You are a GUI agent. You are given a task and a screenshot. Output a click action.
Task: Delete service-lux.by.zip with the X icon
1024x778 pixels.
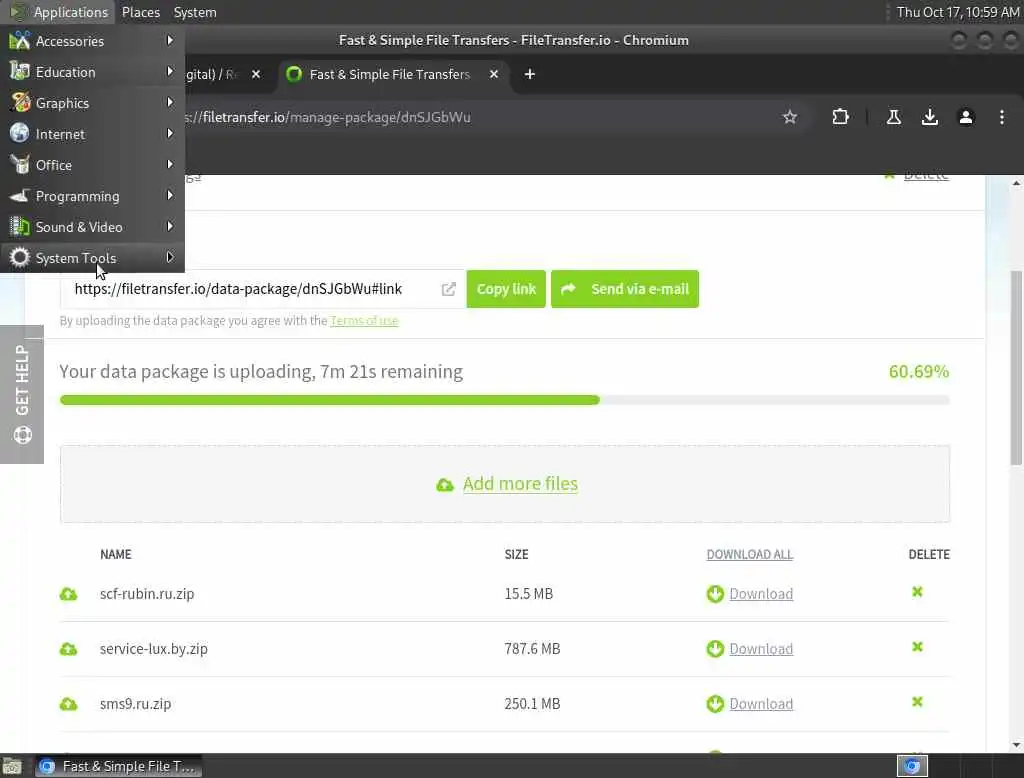point(917,647)
